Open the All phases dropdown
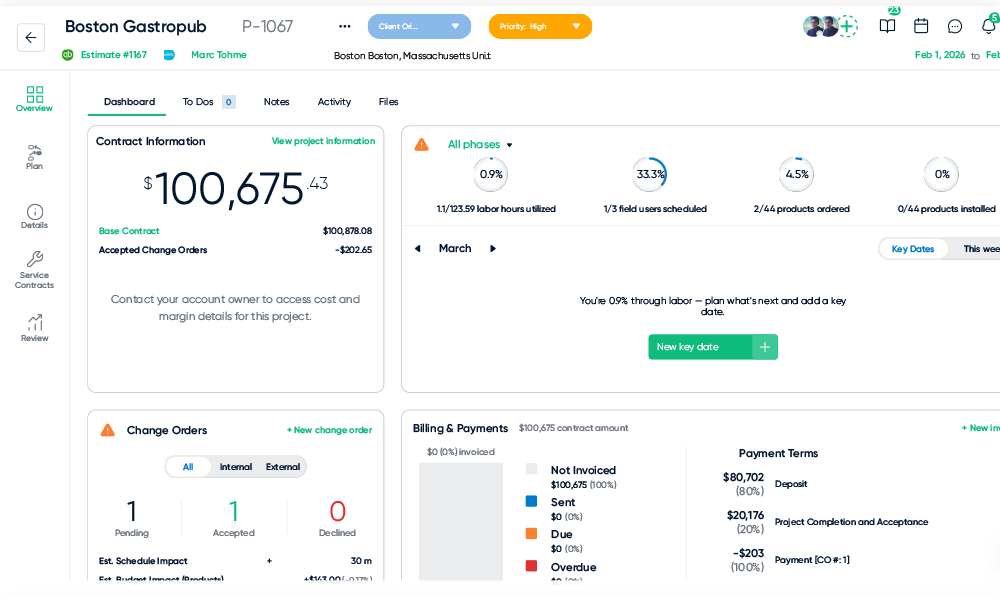Image resolution: width=1000 pixels, height=605 pixels. 477,144
